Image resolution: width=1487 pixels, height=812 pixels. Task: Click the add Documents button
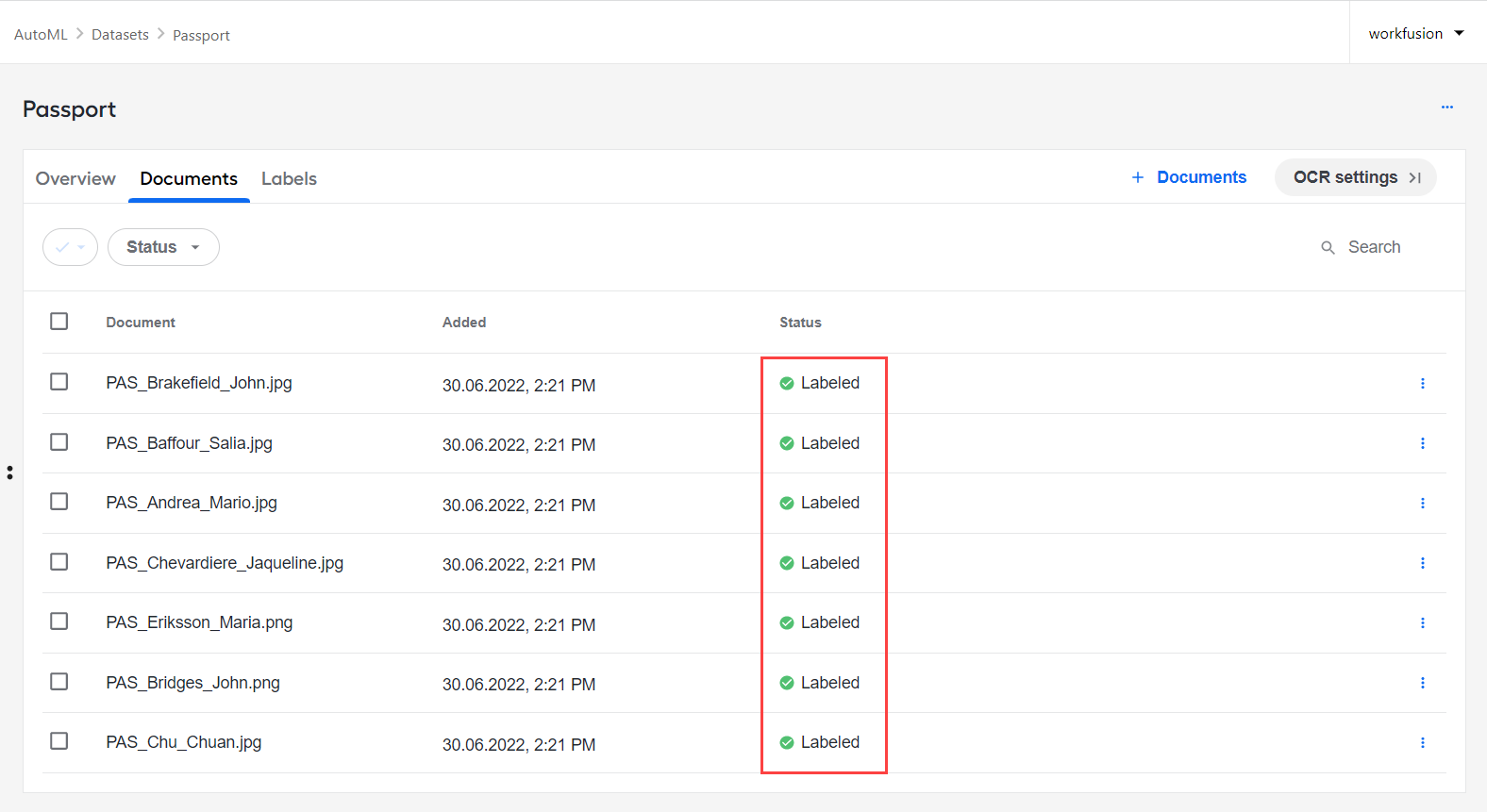[x=1189, y=177]
